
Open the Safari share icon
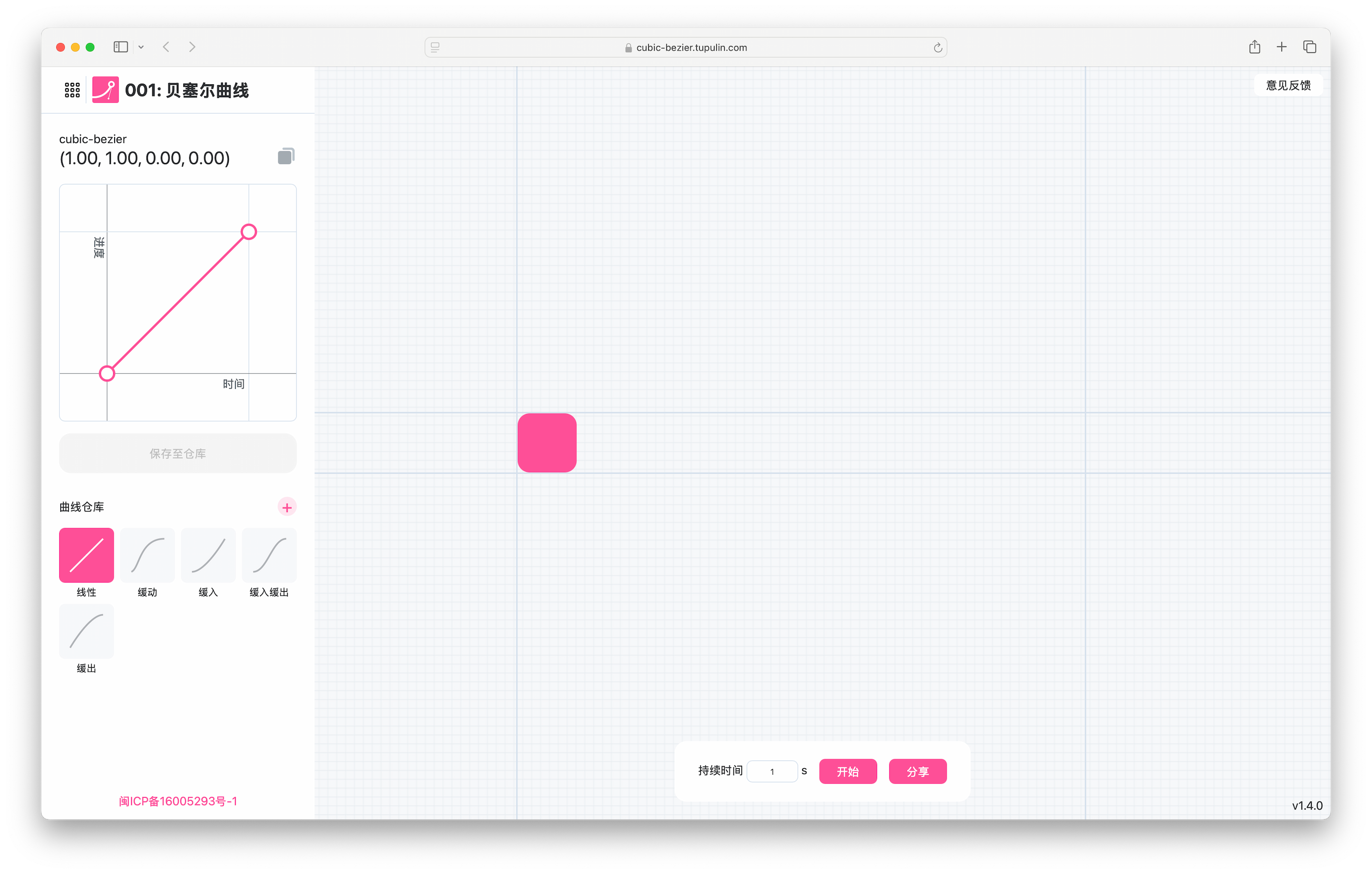pyautogui.click(x=1254, y=47)
